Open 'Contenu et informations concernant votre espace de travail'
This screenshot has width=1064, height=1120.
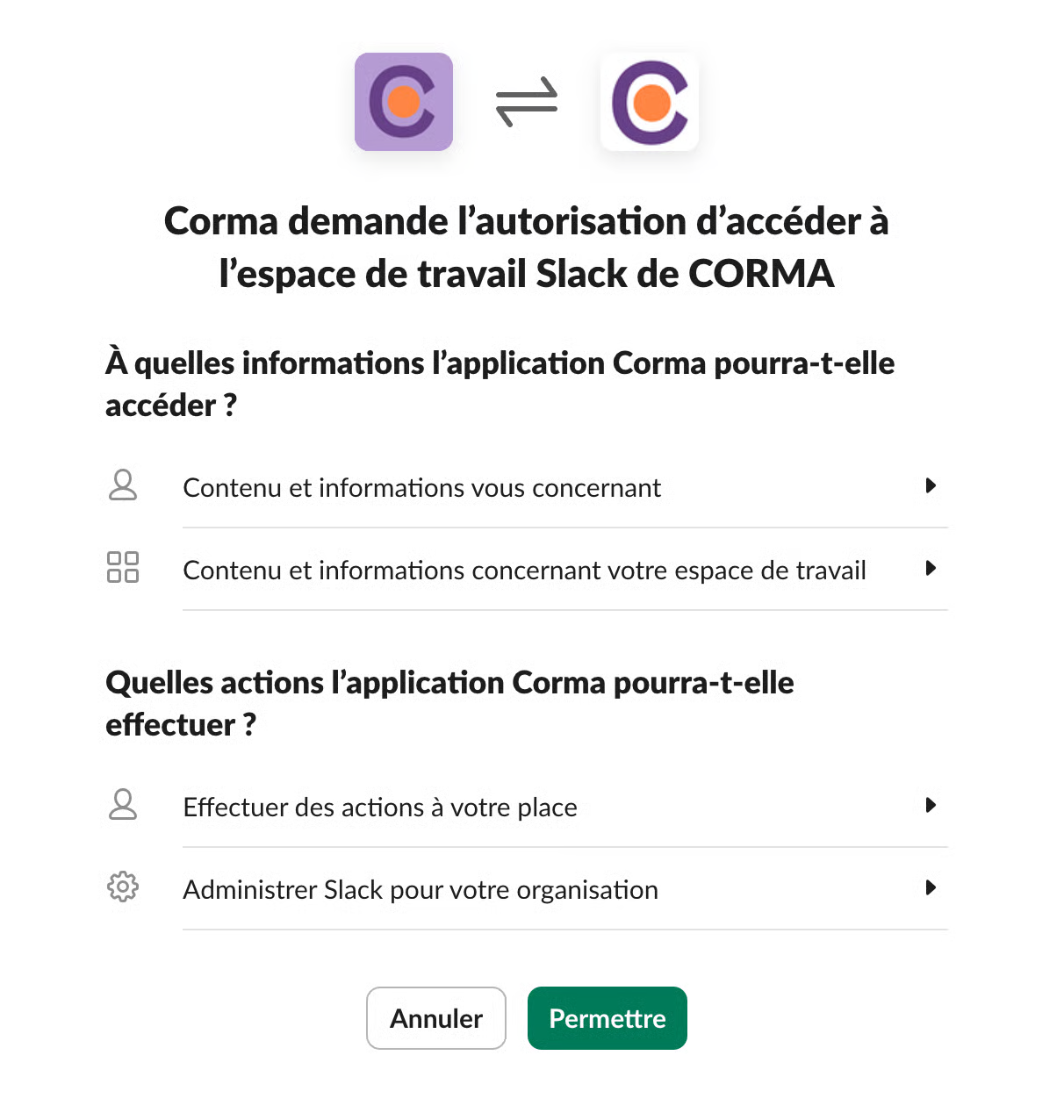point(524,571)
